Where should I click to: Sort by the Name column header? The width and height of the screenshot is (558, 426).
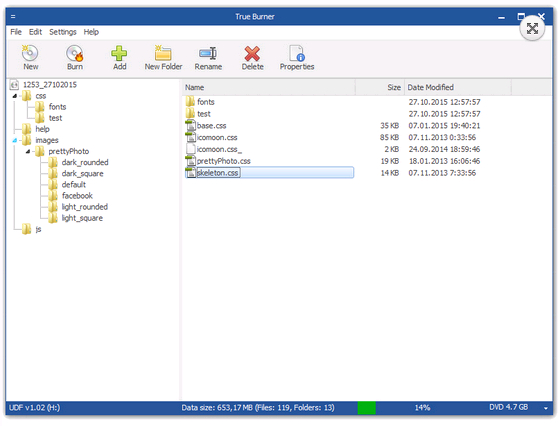[269, 87]
